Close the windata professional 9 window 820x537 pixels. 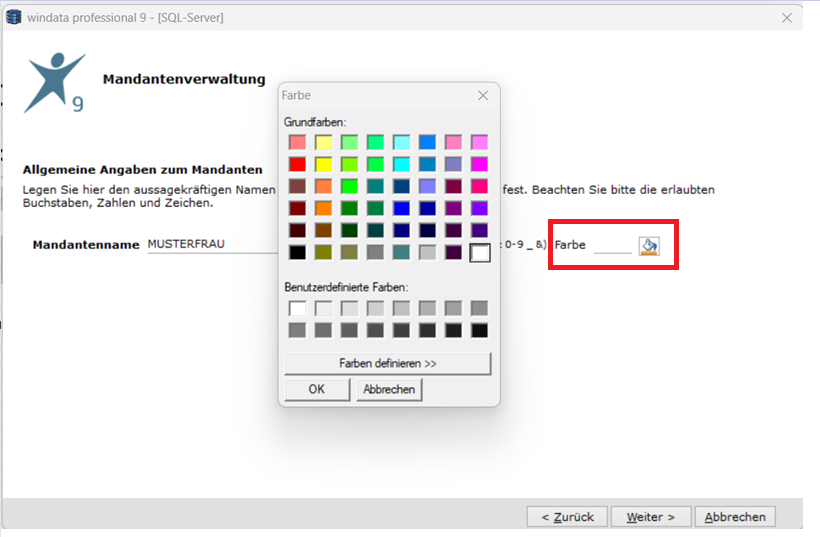pyautogui.click(x=787, y=18)
